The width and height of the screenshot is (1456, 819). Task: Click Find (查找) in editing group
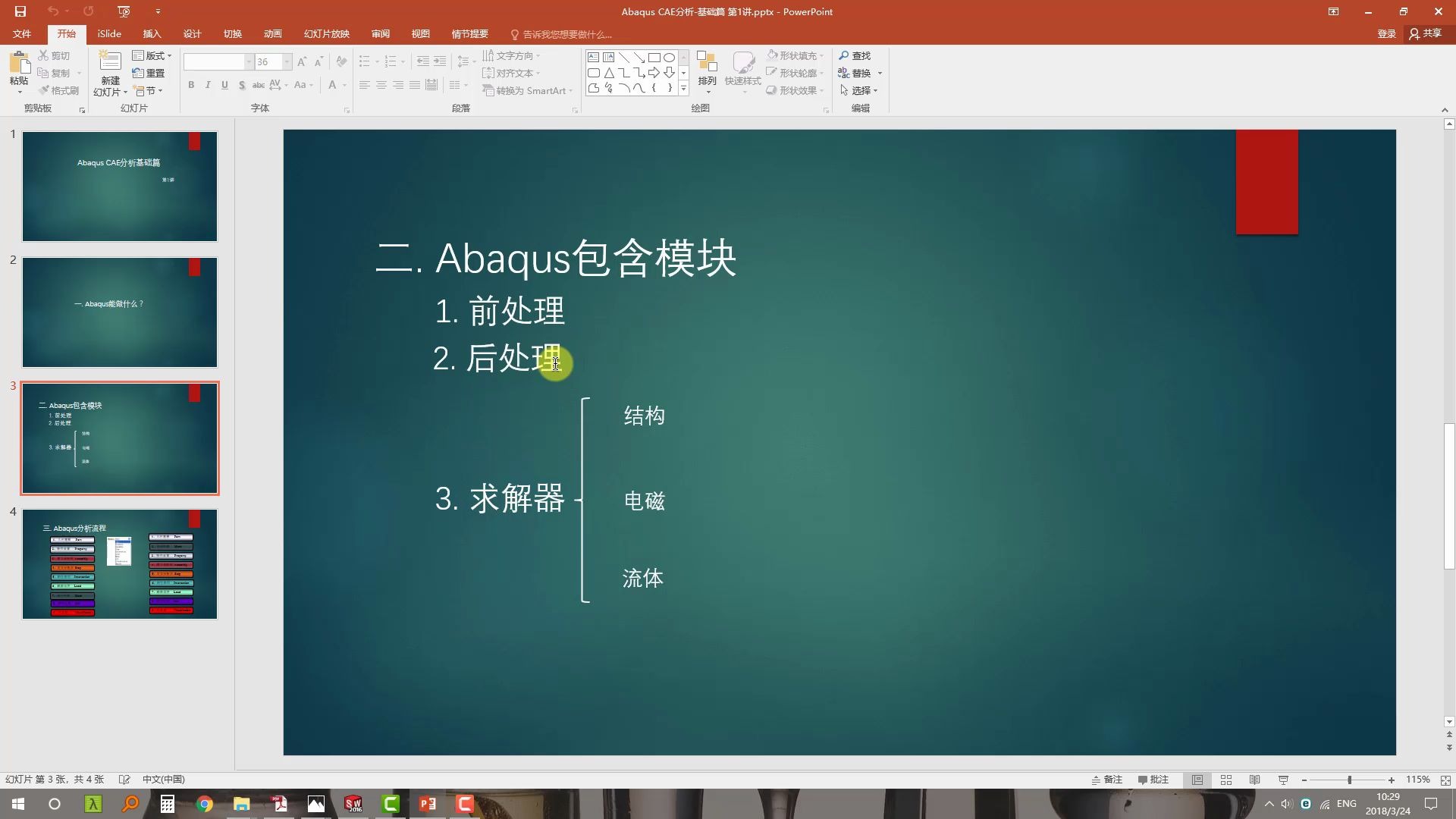click(855, 55)
